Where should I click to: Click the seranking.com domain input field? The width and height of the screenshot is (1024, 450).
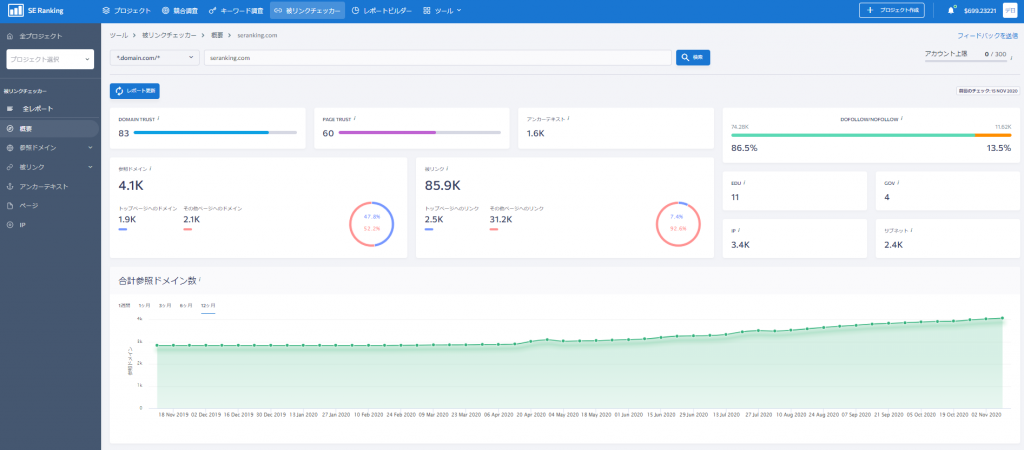pyautogui.click(x=438, y=57)
